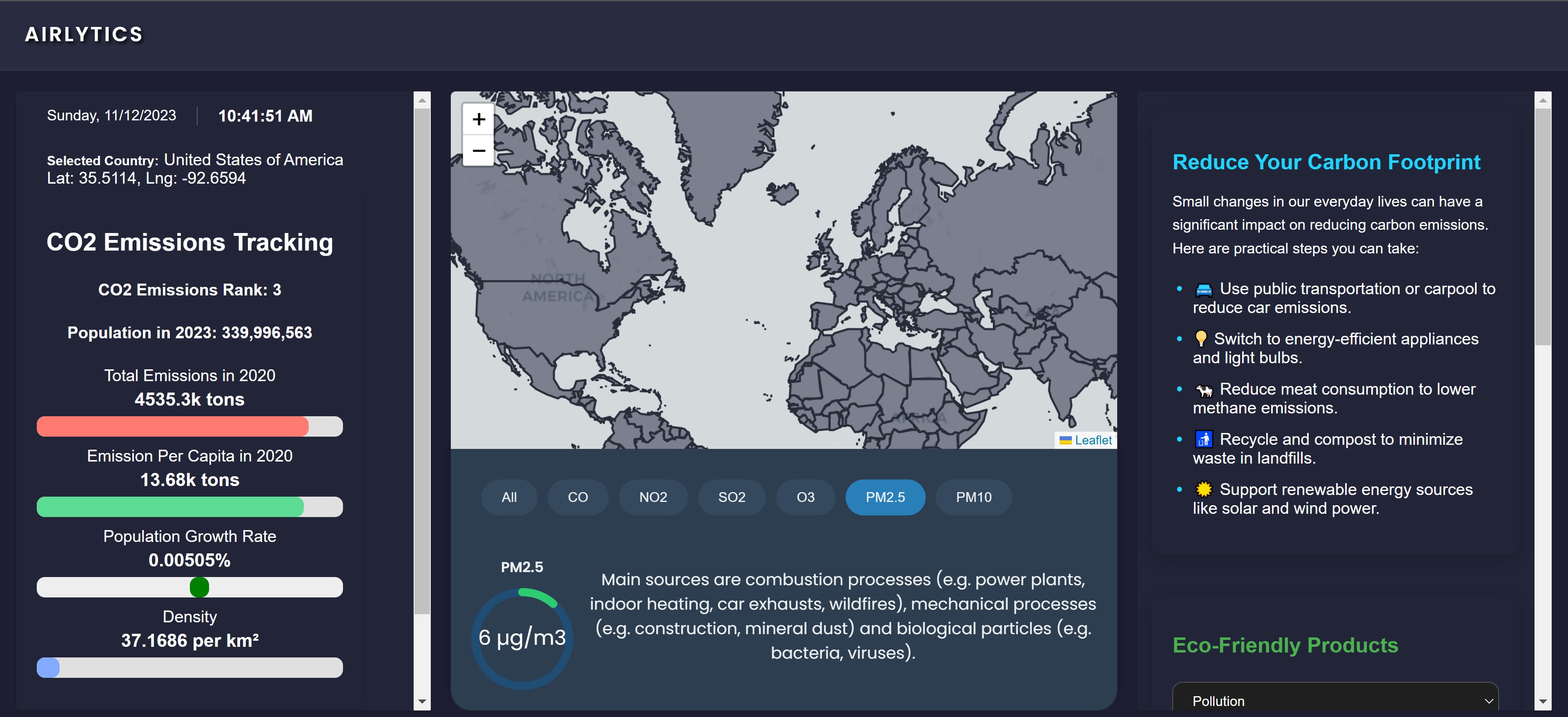This screenshot has height=717, width=1568.
Task: Click 'Population in 2023: 339,996,563' text
Action: click(x=189, y=333)
